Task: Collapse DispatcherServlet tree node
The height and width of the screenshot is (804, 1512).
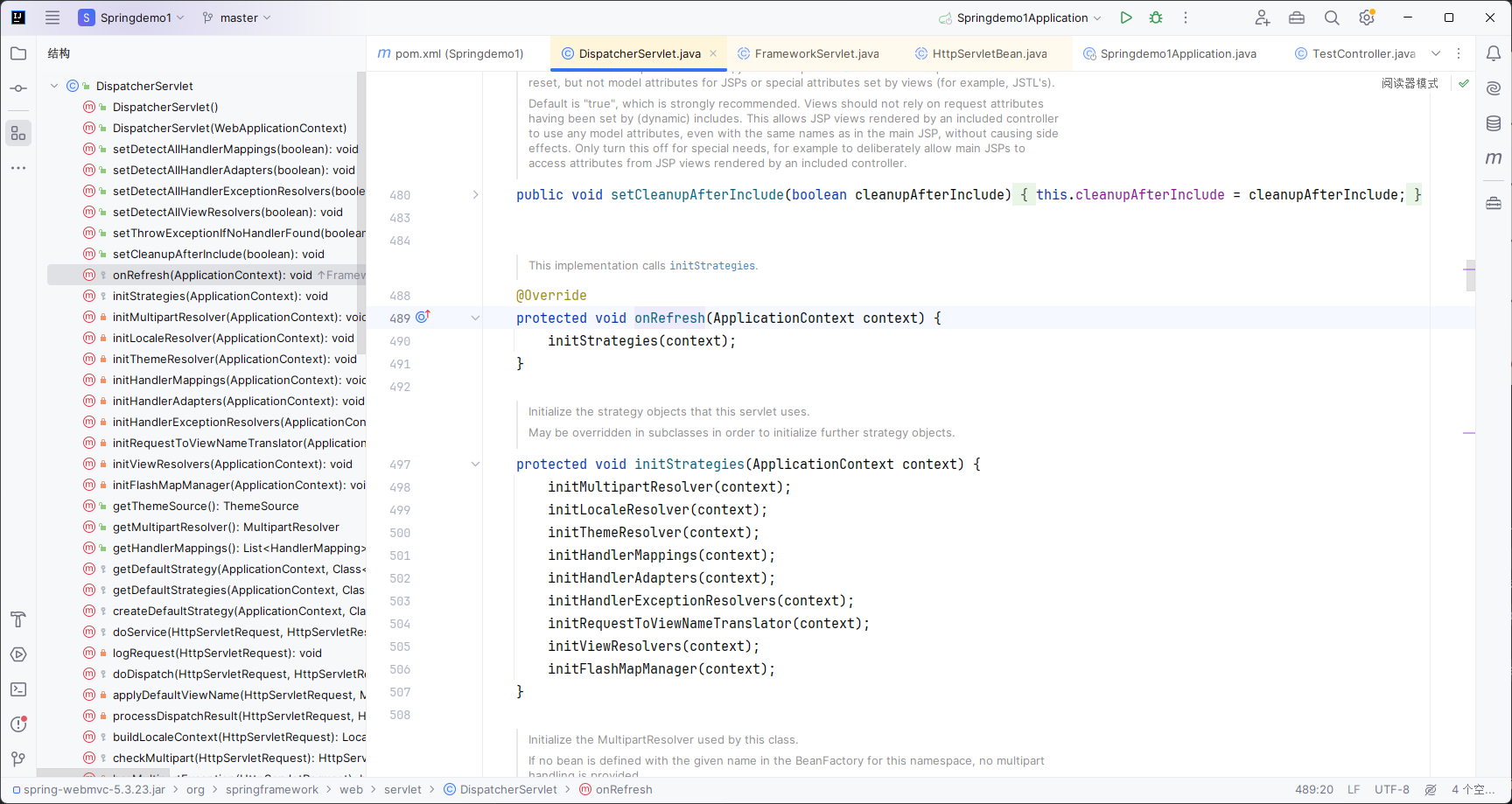Action: click(x=54, y=86)
